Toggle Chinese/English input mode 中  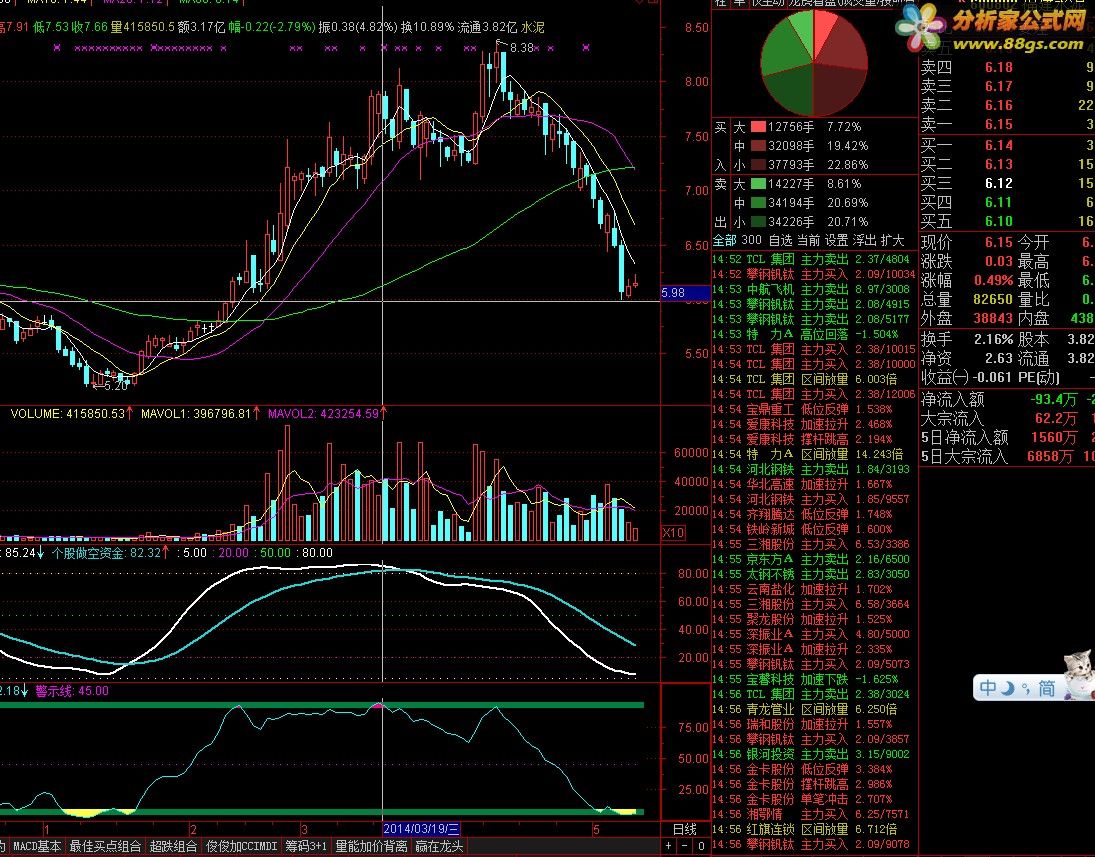pos(987,688)
